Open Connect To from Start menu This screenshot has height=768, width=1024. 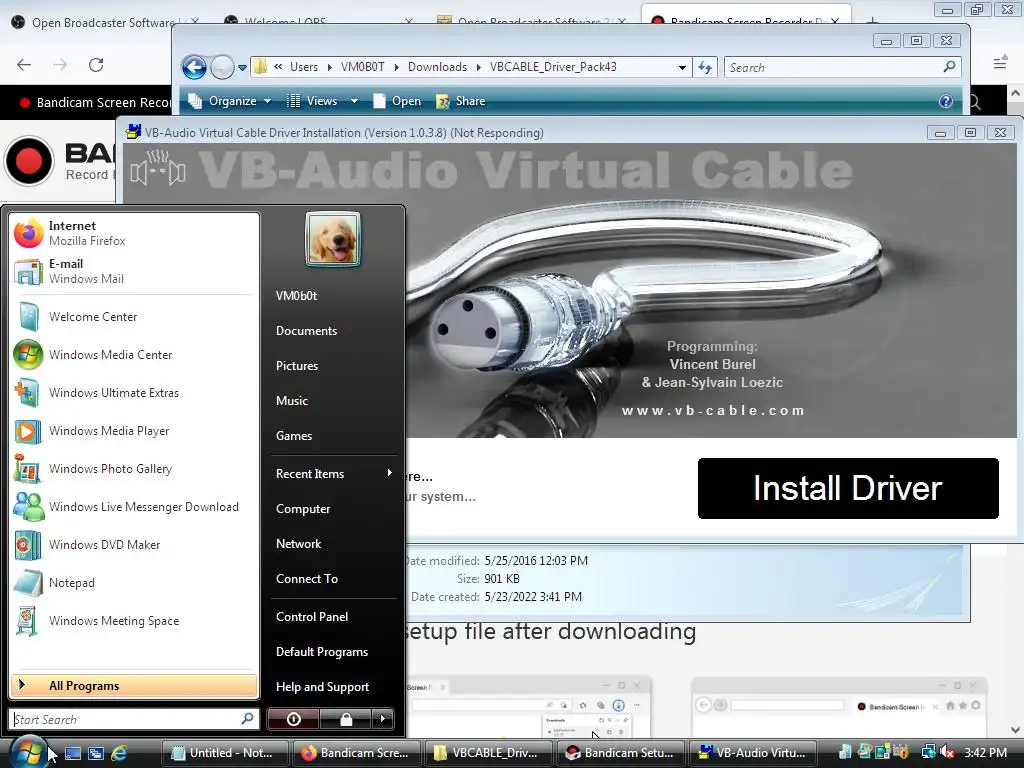coord(307,579)
